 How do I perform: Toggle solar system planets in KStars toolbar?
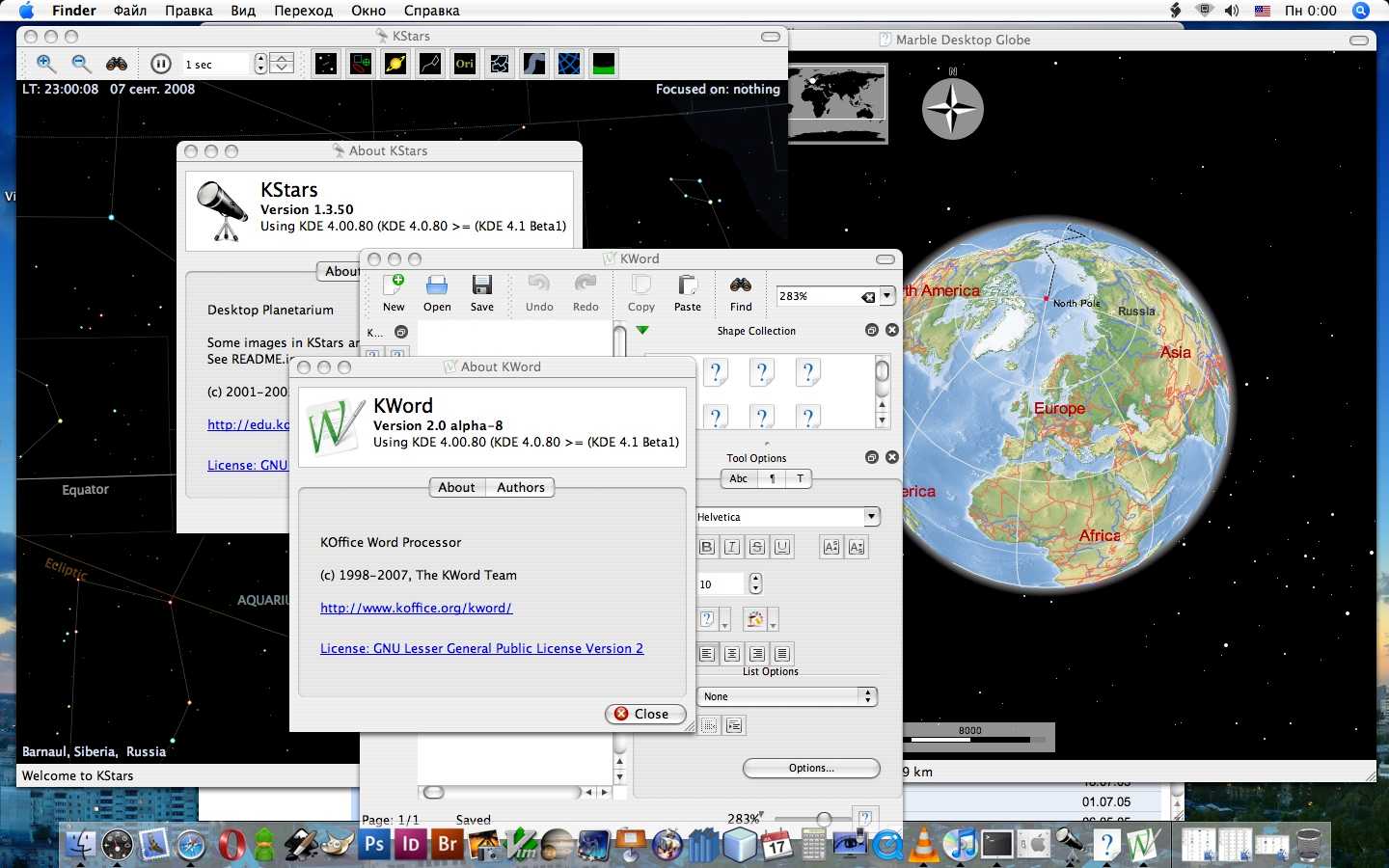395,64
